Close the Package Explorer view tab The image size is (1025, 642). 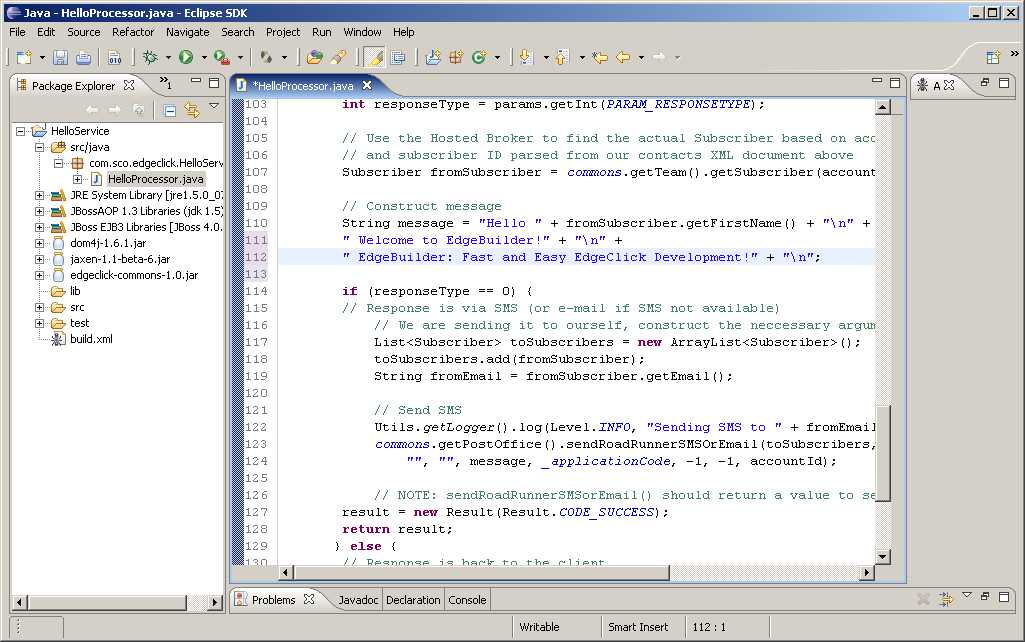[x=129, y=85]
